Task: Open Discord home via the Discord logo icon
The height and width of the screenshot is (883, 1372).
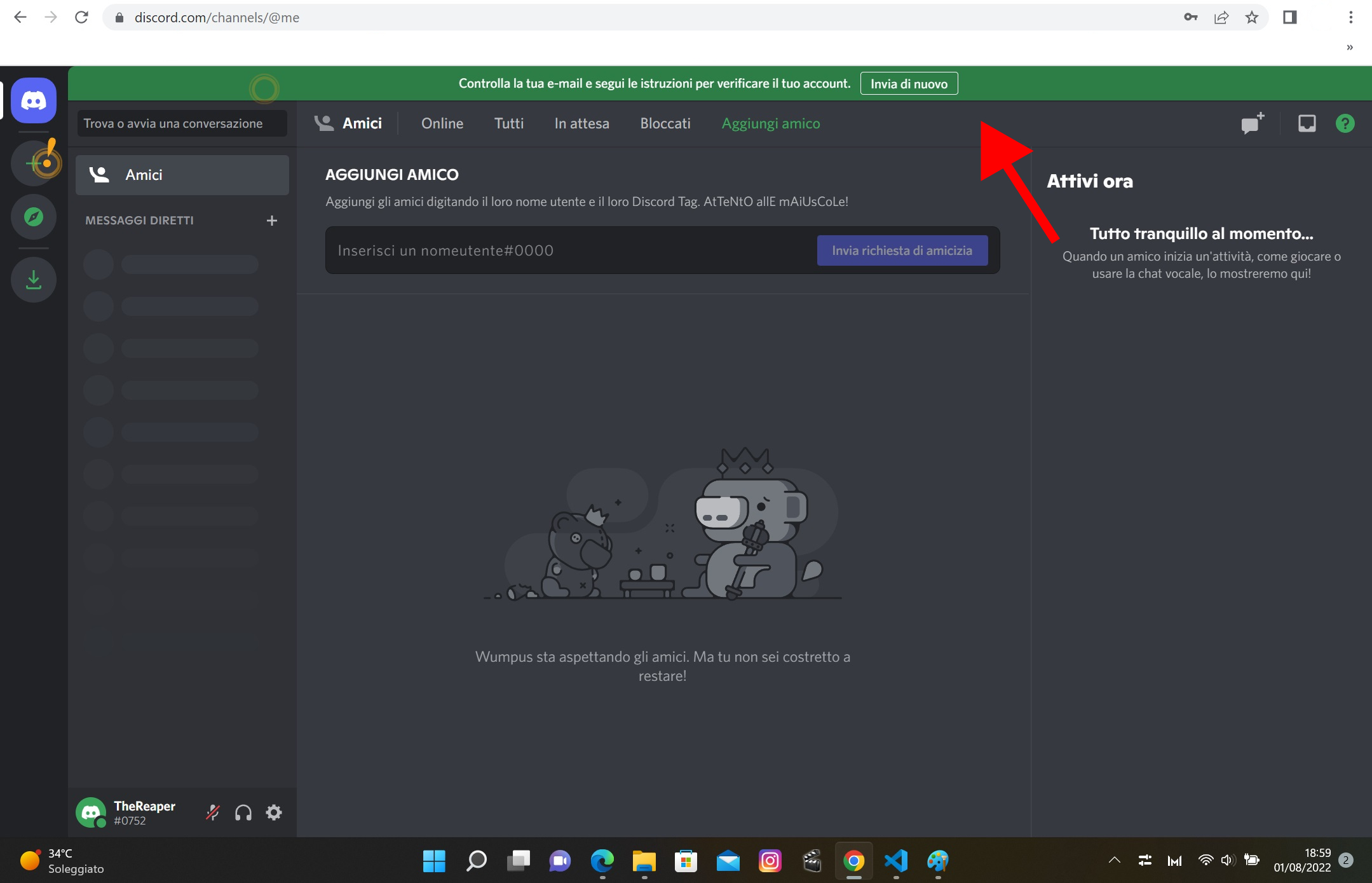Action: pyautogui.click(x=34, y=100)
